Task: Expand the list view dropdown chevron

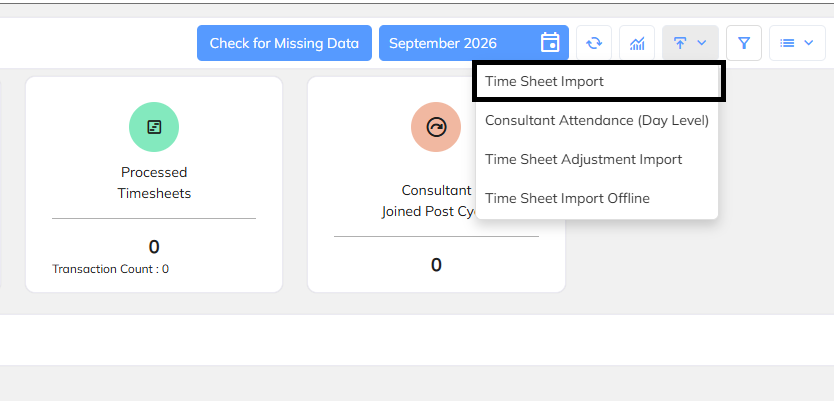Action: [809, 43]
